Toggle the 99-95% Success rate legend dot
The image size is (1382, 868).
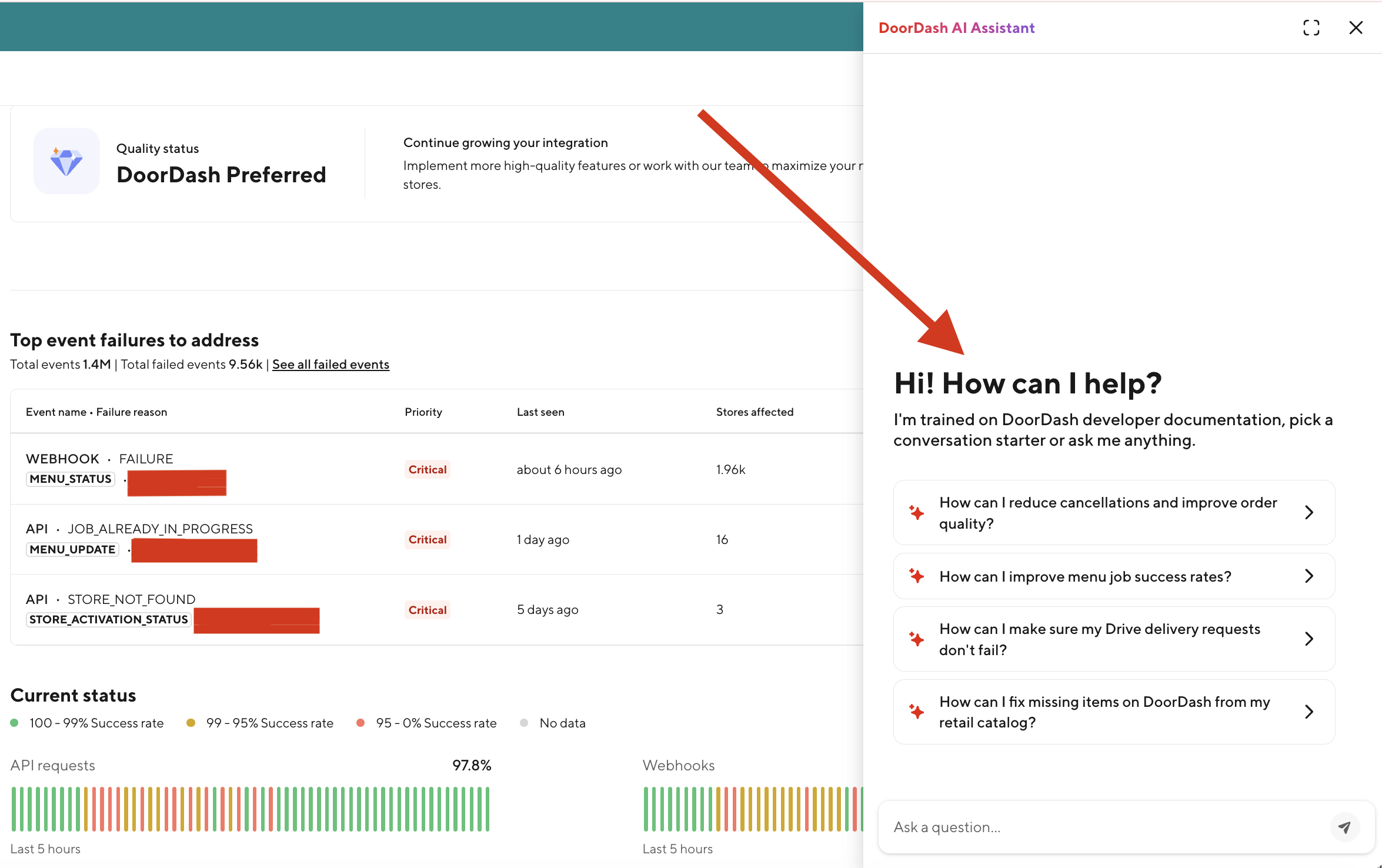[191, 723]
